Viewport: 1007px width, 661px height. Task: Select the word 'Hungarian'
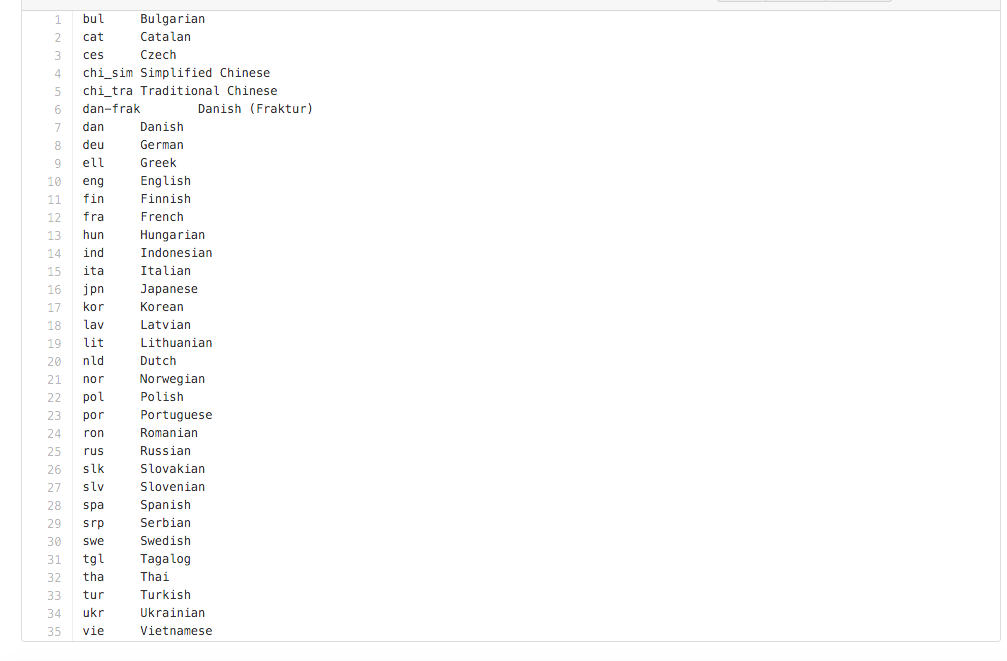pos(173,235)
